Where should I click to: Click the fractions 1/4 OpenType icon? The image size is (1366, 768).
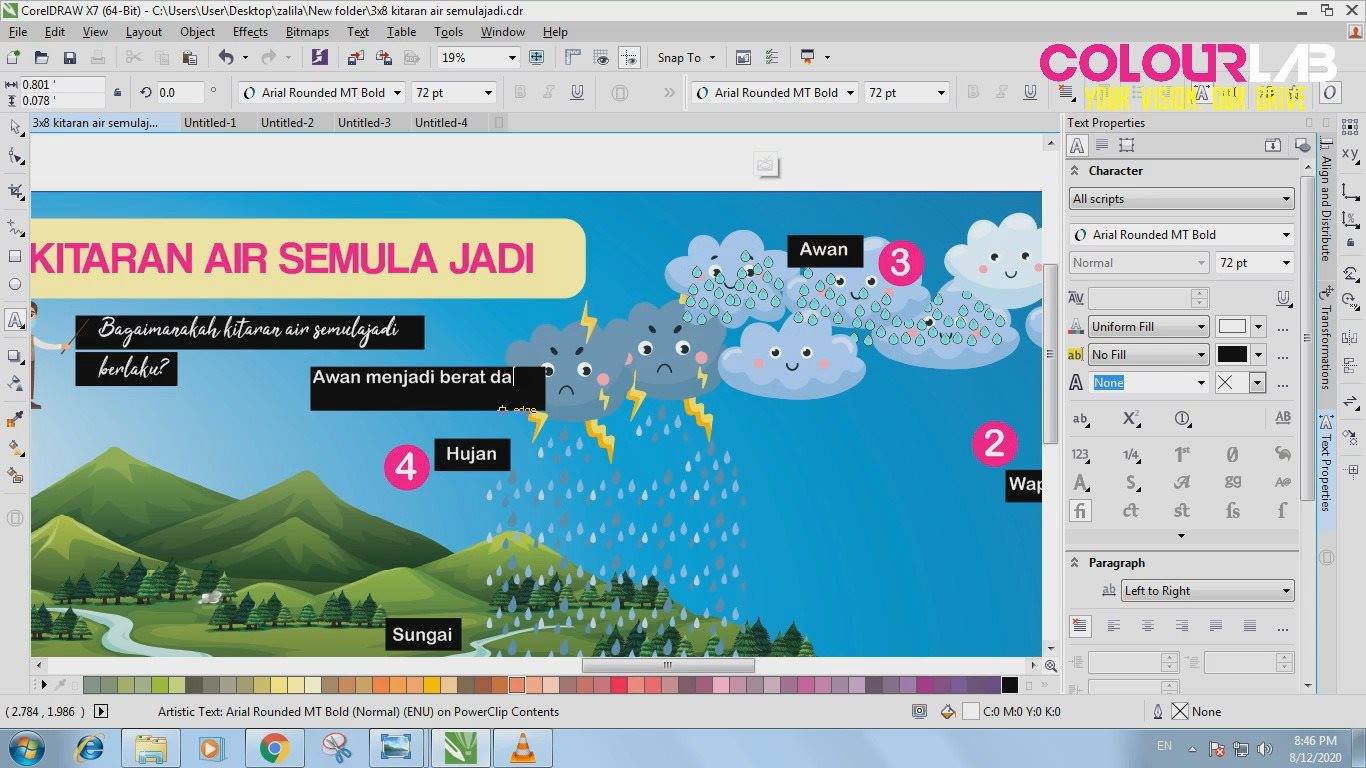pyautogui.click(x=1131, y=455)
